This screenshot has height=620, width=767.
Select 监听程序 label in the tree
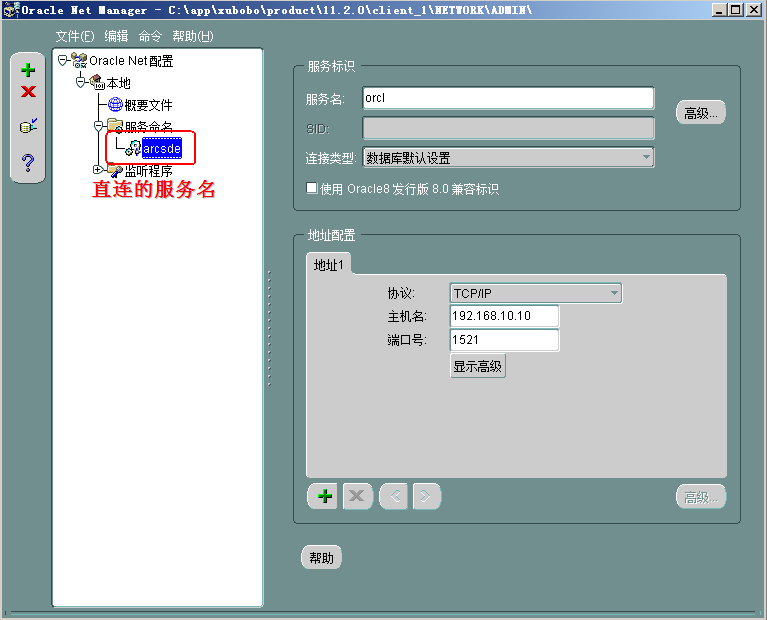click(148, 171)
